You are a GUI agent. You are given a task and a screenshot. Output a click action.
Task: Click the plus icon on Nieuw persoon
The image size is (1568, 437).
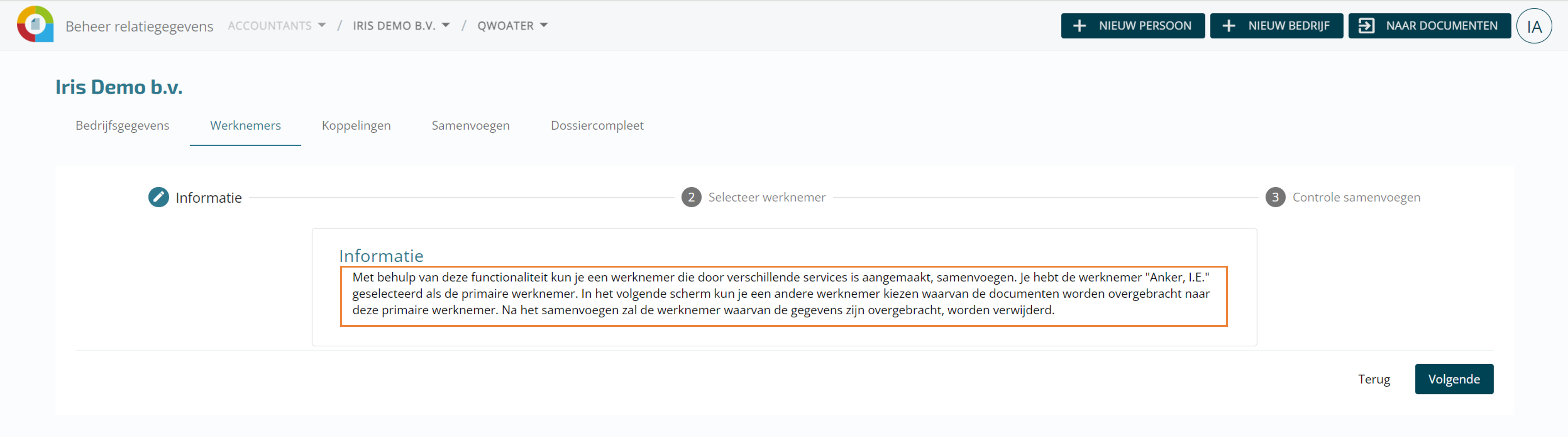[1079, 26]
